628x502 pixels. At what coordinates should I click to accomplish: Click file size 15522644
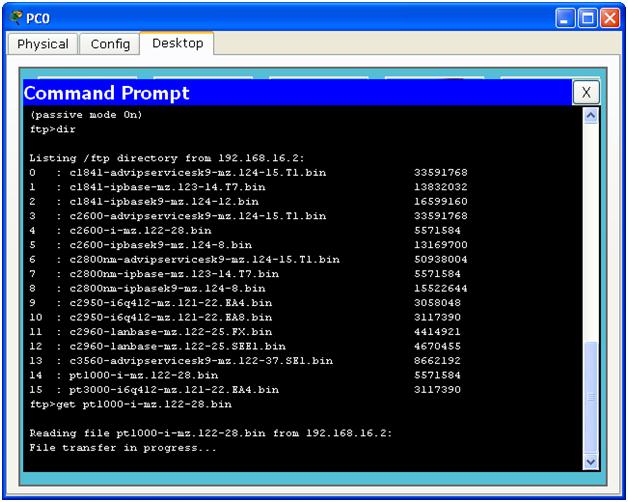[x=441, y=288]
